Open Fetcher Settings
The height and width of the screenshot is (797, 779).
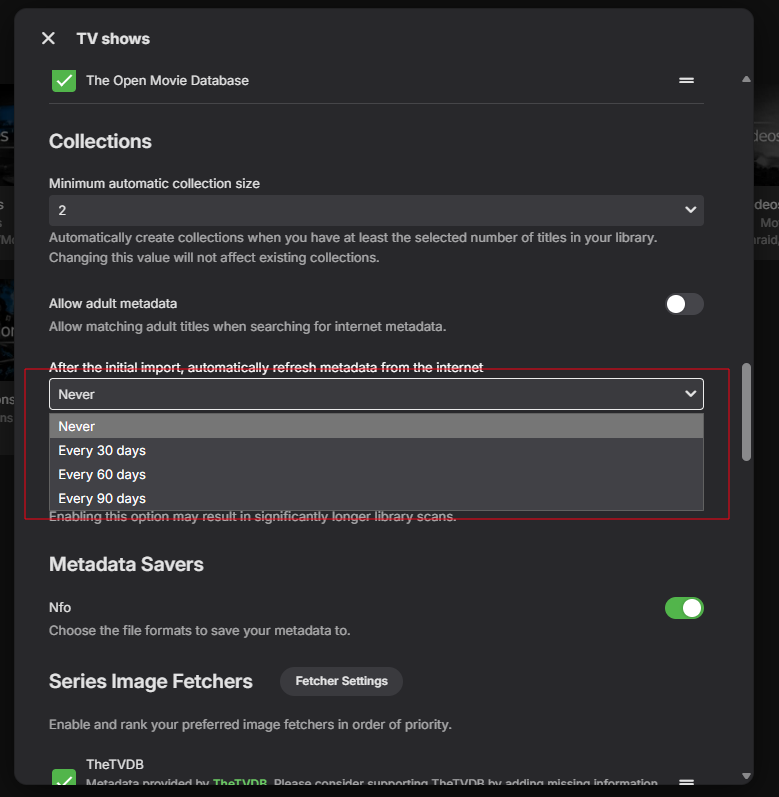pos(341,681)
